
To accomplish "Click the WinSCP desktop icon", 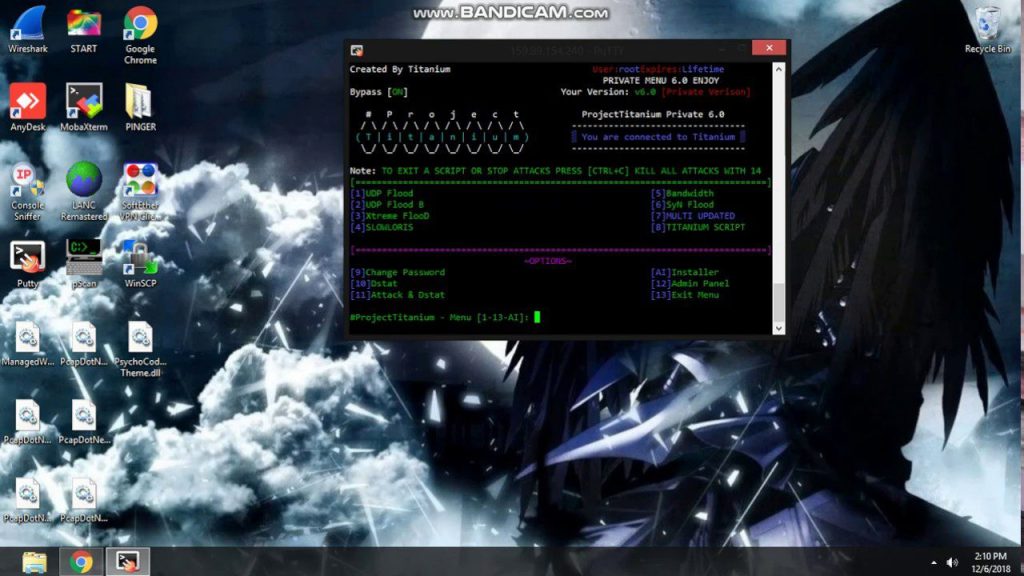I will (x=140, y=258).
